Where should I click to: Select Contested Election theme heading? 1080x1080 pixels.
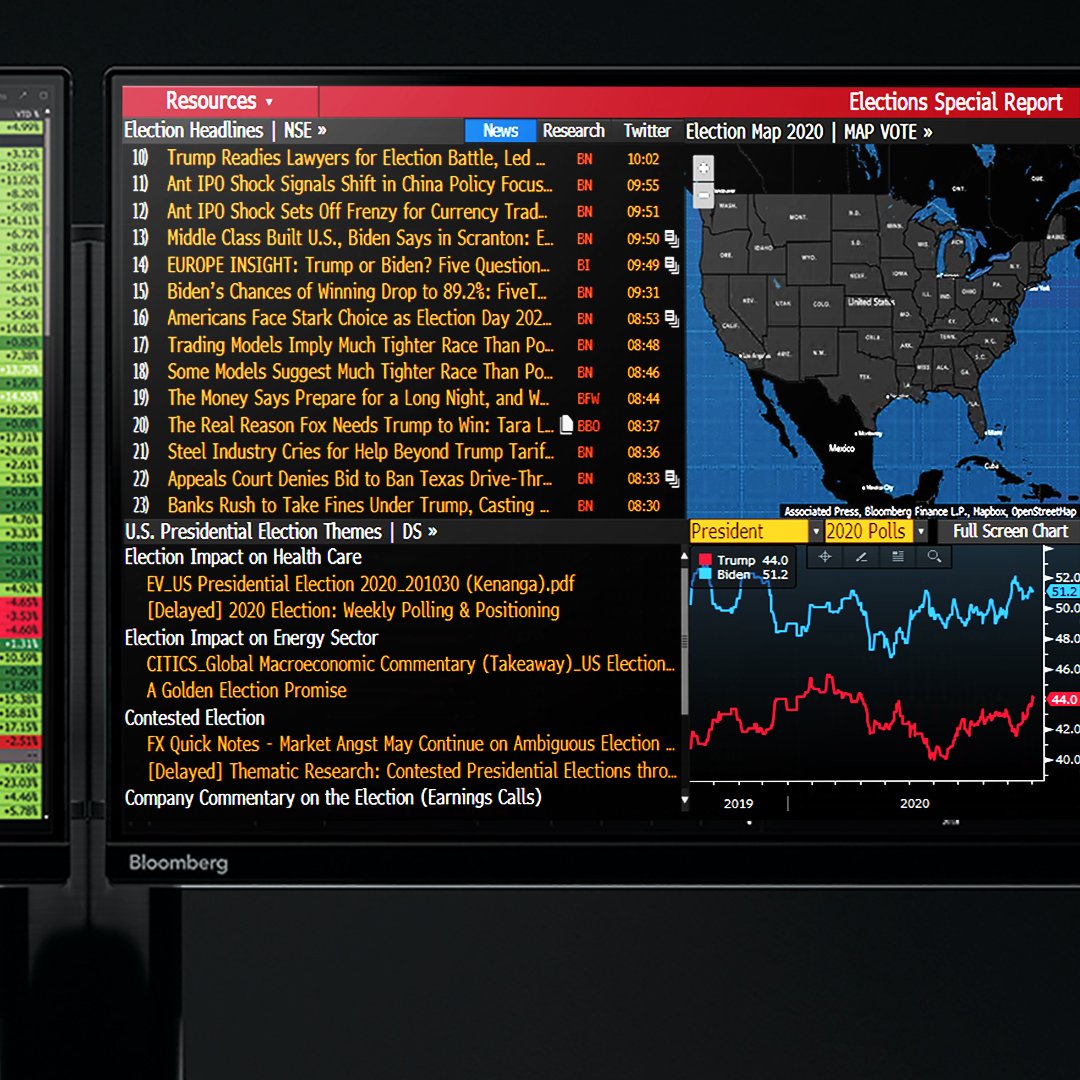[x=195, y=718]
